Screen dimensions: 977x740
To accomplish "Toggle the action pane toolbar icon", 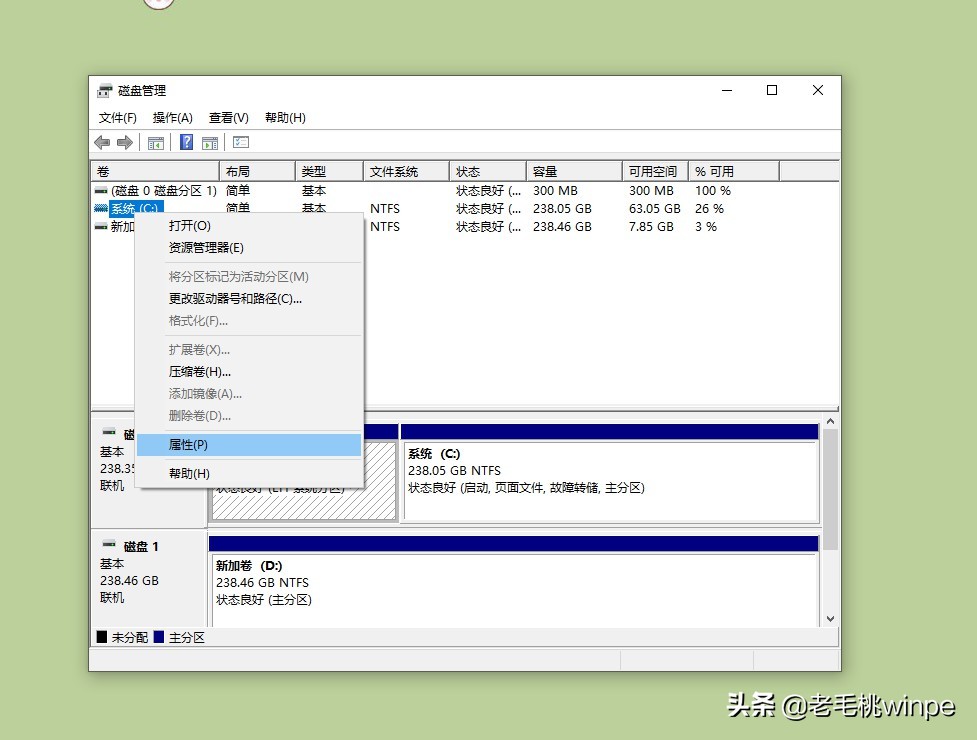I will pyautogui.click(x=210, y=142).
